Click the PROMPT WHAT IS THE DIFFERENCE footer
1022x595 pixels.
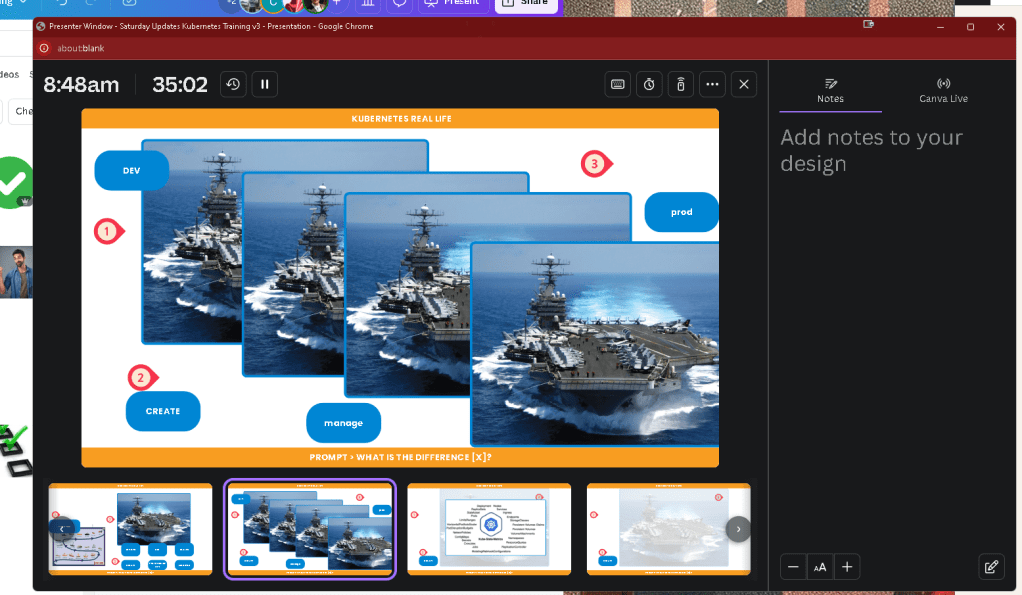400,457
